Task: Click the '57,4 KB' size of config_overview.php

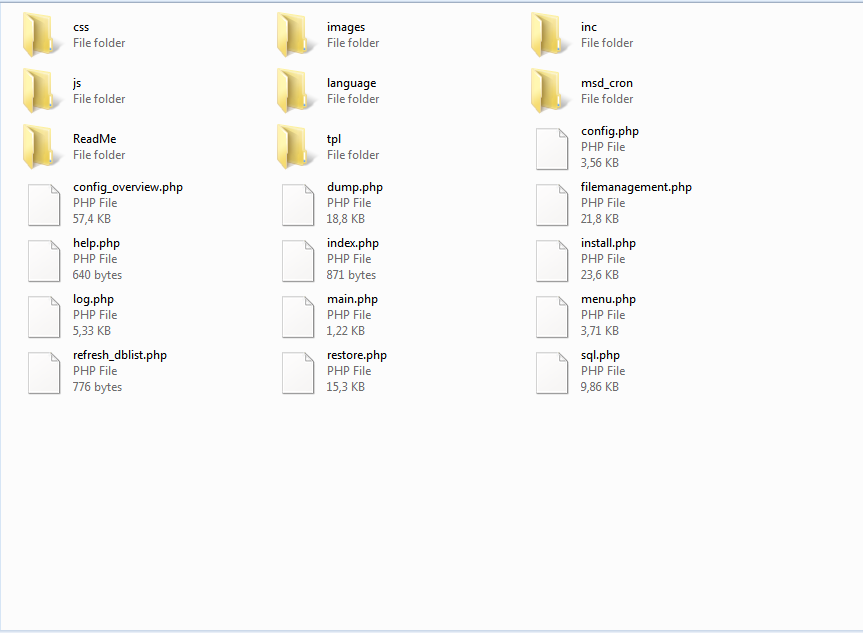Action: coord(91,219)
